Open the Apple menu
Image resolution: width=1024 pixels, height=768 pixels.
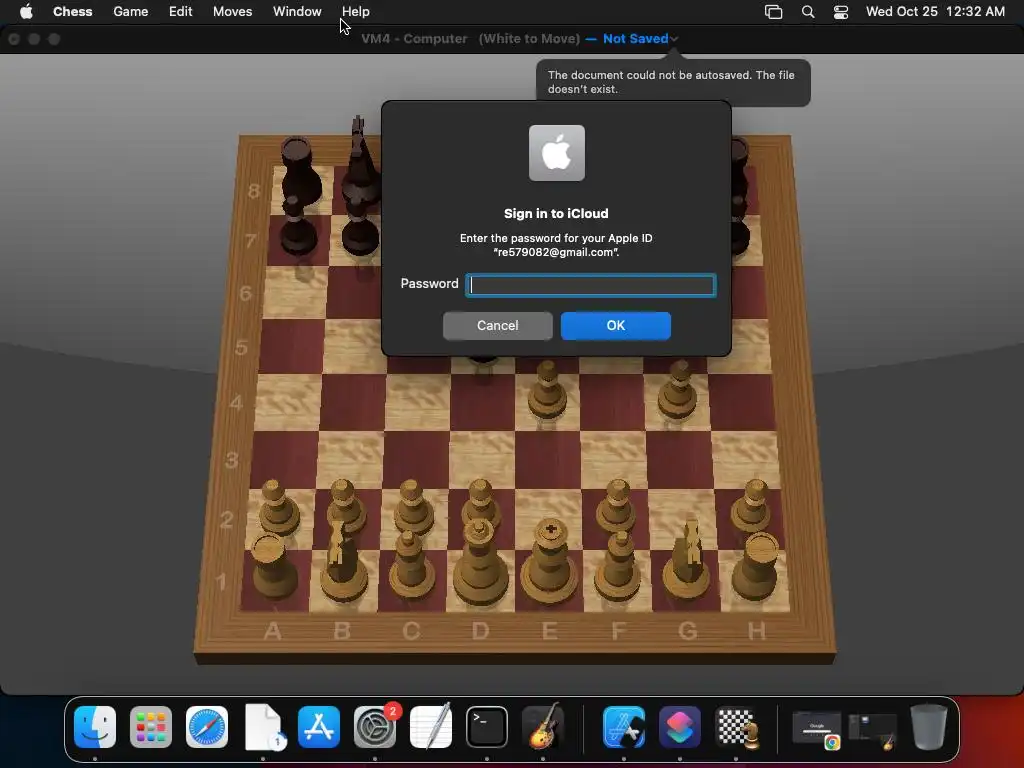click(26, 11)
